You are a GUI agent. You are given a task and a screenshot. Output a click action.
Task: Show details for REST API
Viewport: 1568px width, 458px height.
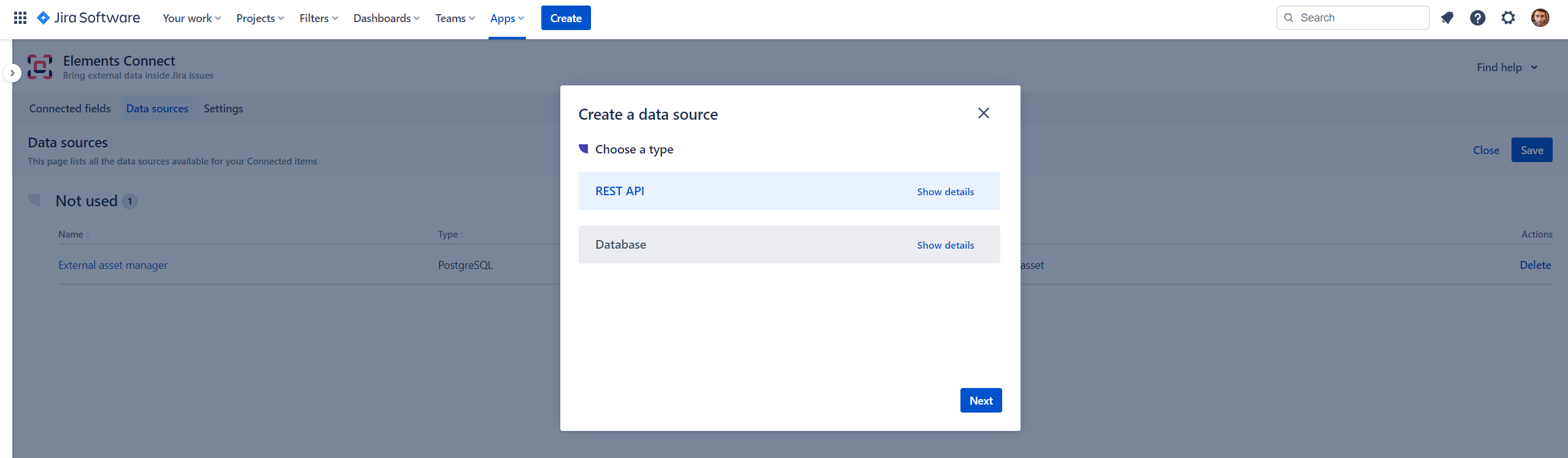[x=945, y=192]
